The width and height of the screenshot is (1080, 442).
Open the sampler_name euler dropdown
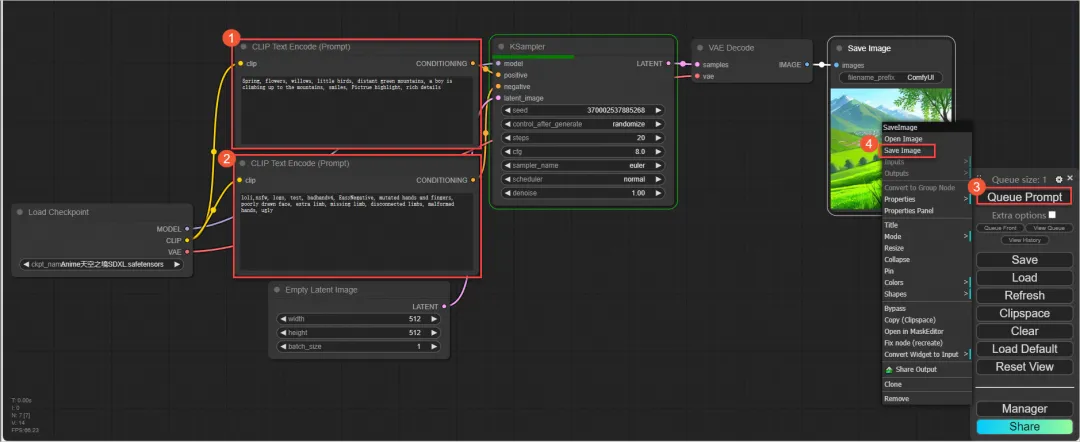pos(583,165)
